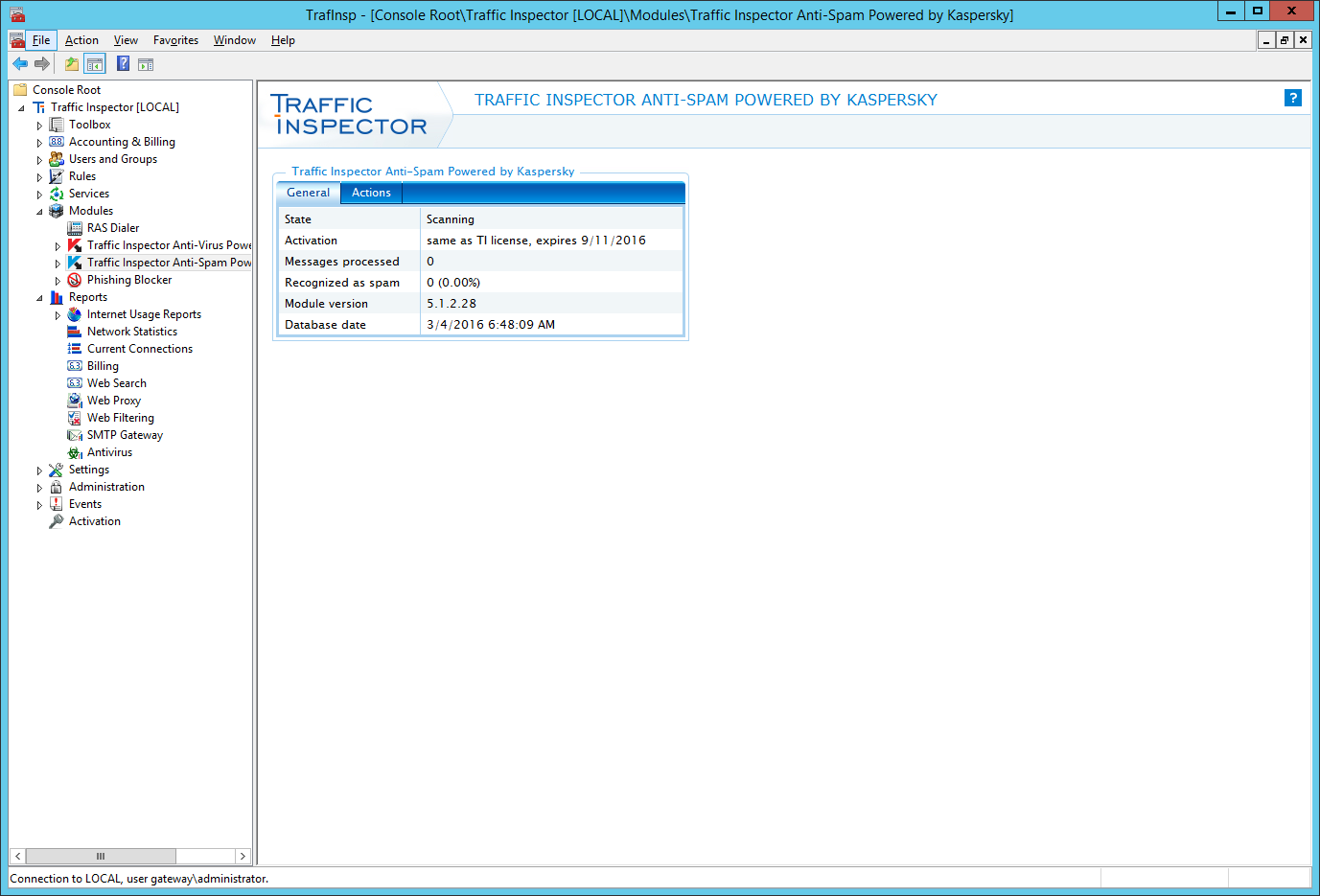Click the Toolbox icon in tree
This screenshot has width=1320, height=896.
(x=57, y=125)
